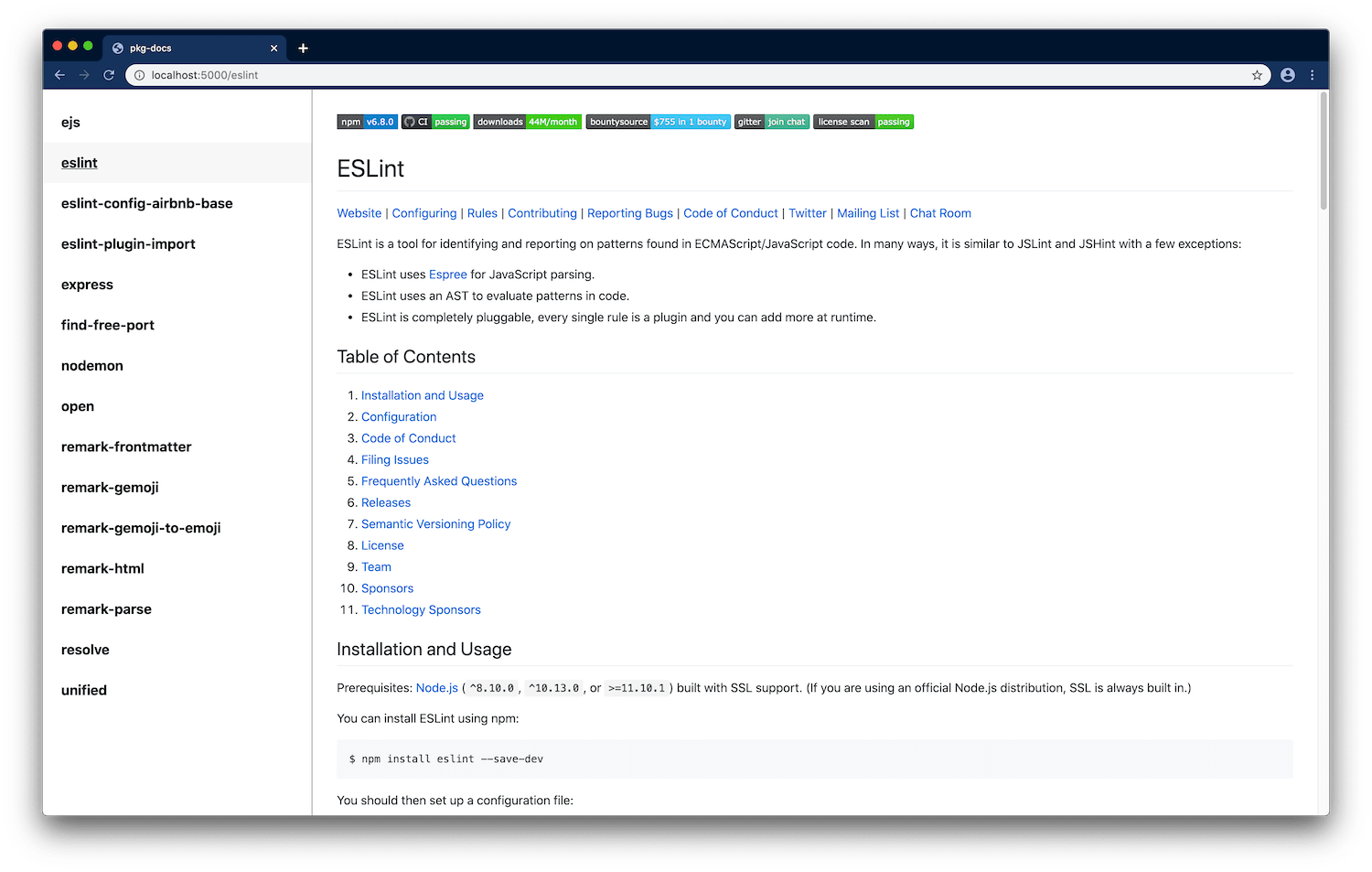Image resolution: width=1372 pixels, height=872 pixels.
Task: Select the open package in sidebar
Action: [177, 406]
